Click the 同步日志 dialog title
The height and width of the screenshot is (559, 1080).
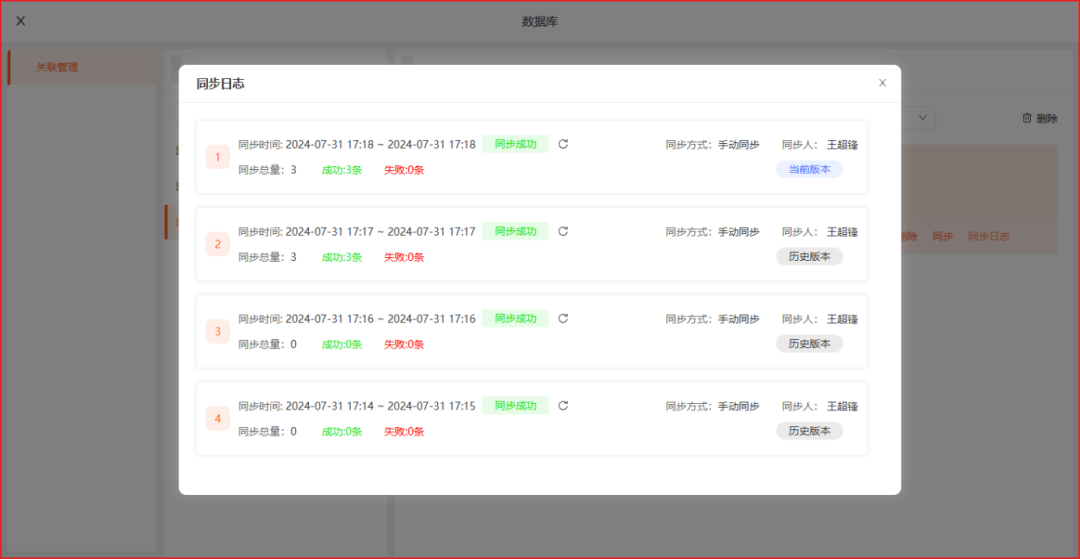[x=220, y=84]
